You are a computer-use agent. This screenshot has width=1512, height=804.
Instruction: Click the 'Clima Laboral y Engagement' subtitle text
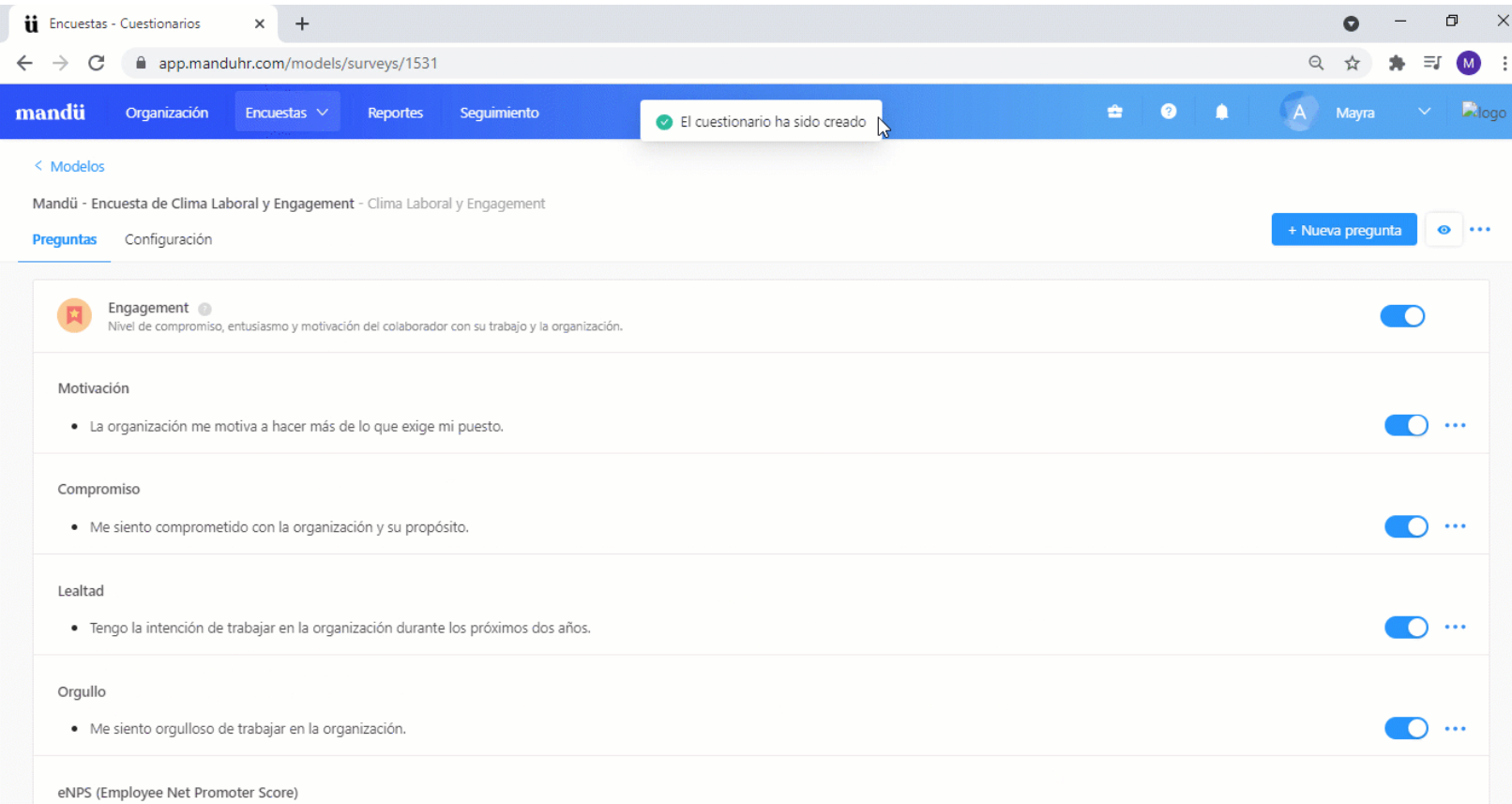pos(456,204)
